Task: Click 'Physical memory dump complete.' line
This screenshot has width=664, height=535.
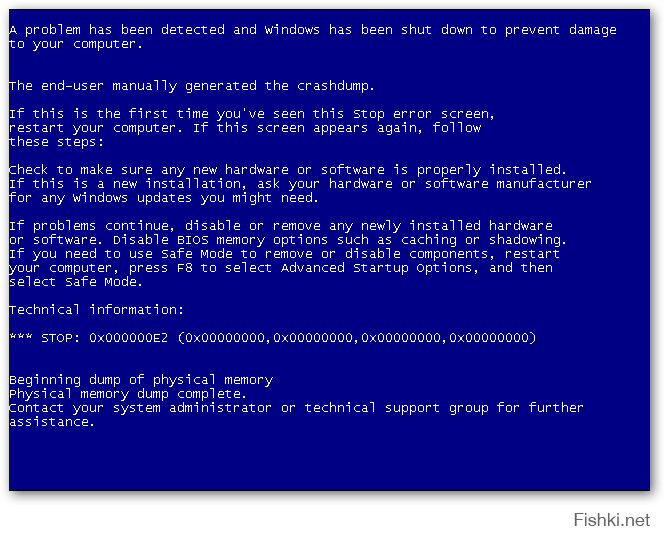Action: [x=127, y=394]
